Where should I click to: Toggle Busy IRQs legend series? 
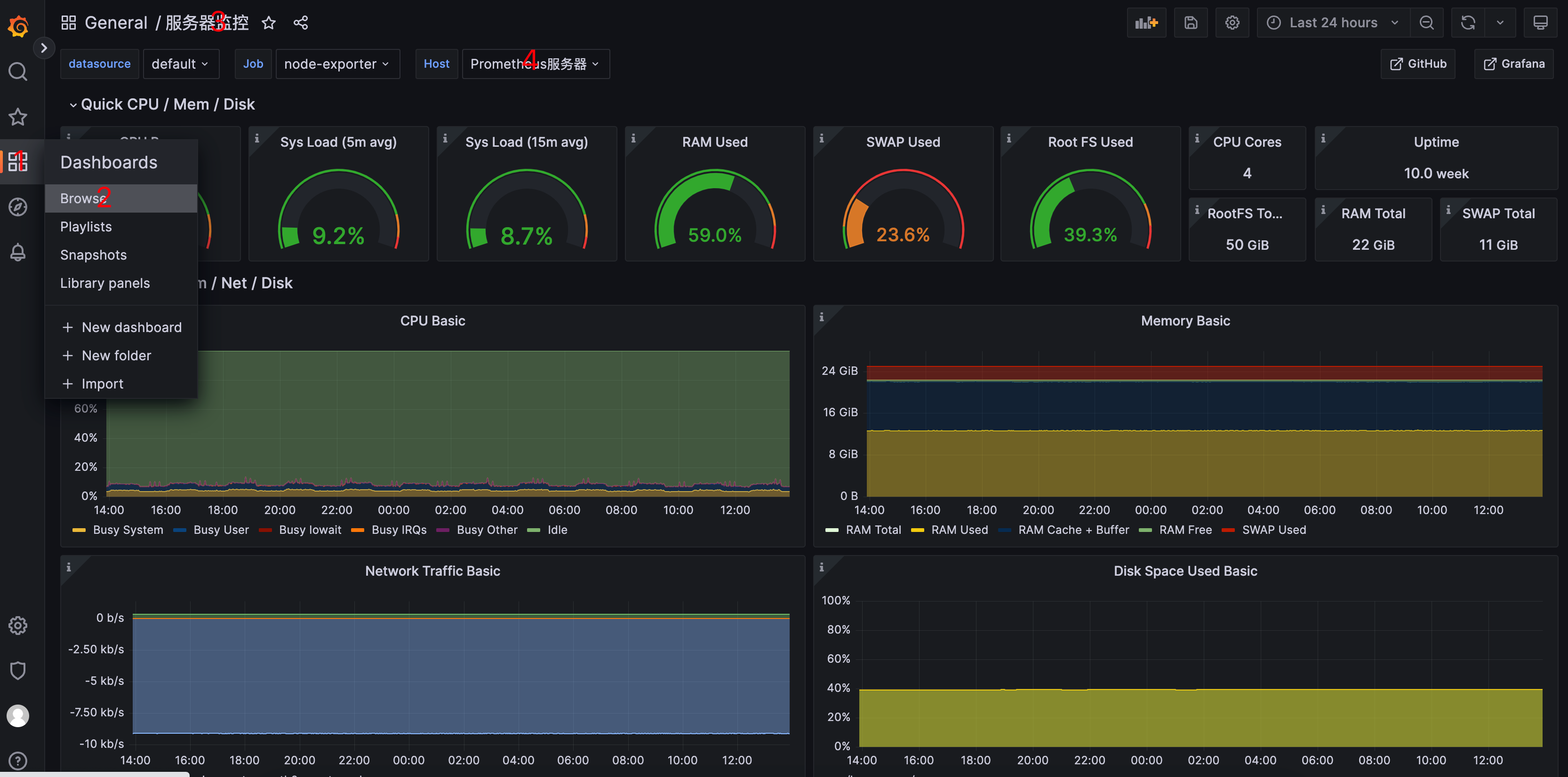click(399, 530)
